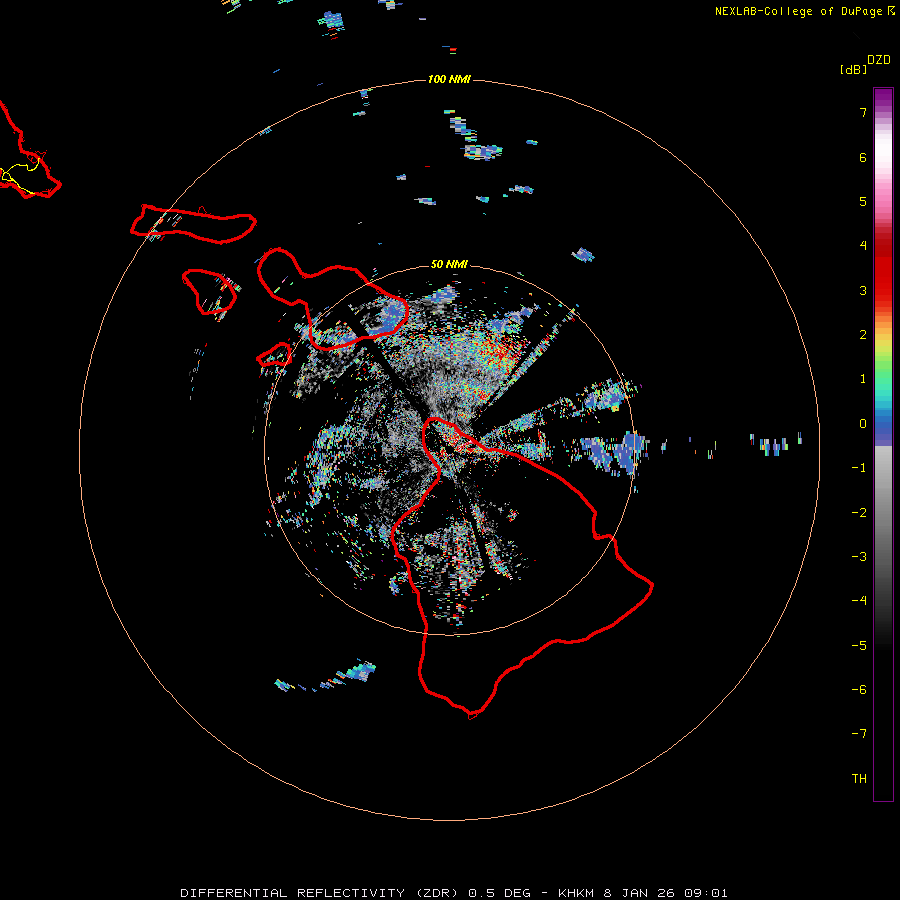Click the 4 value on color scale

(x=863, y=246)
